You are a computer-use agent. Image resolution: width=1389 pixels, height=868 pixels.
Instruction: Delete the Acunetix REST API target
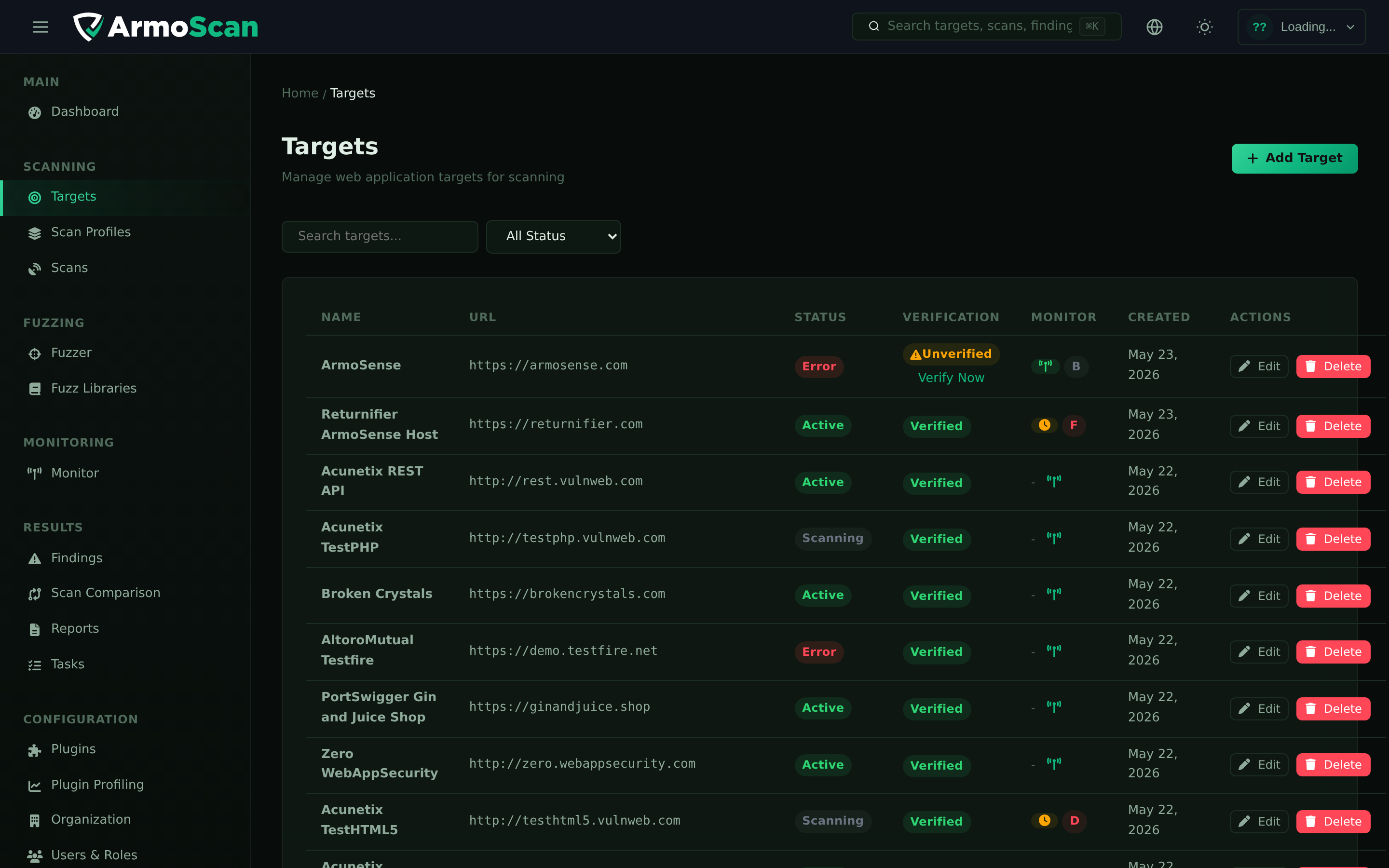(x=1333, y=482)
